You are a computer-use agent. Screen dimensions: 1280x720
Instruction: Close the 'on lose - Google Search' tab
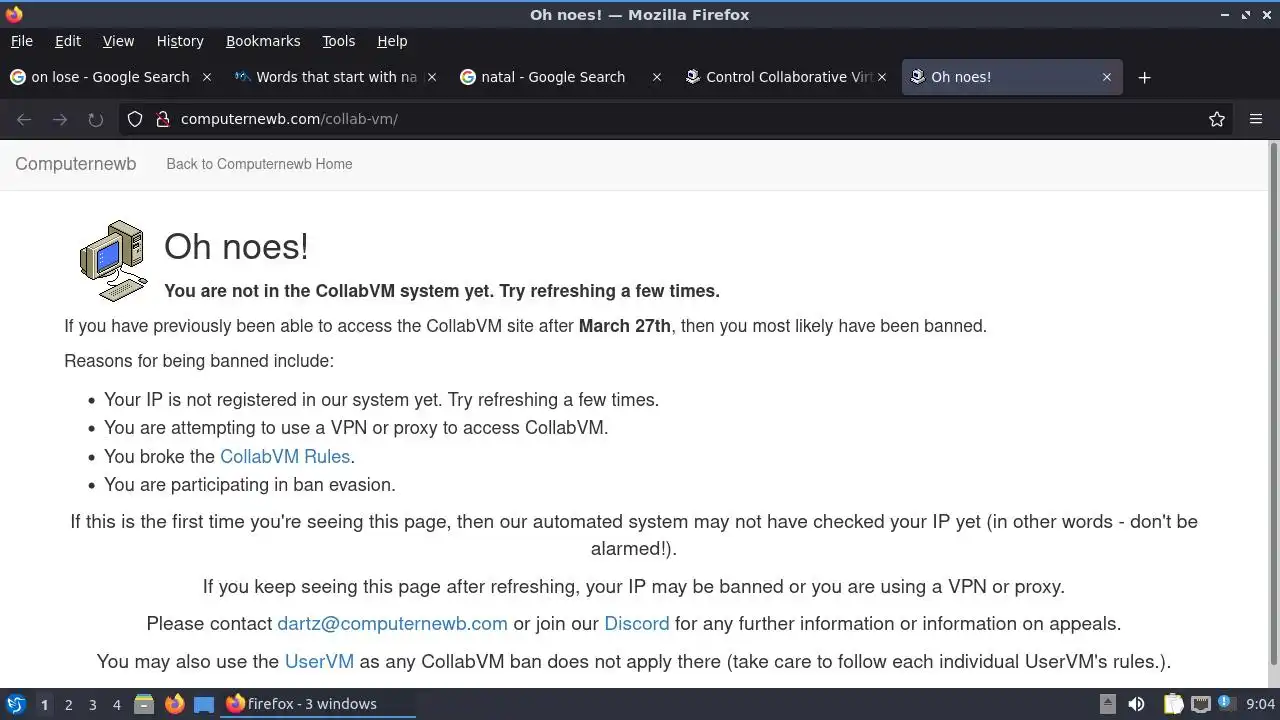click(x=207, y=77)
